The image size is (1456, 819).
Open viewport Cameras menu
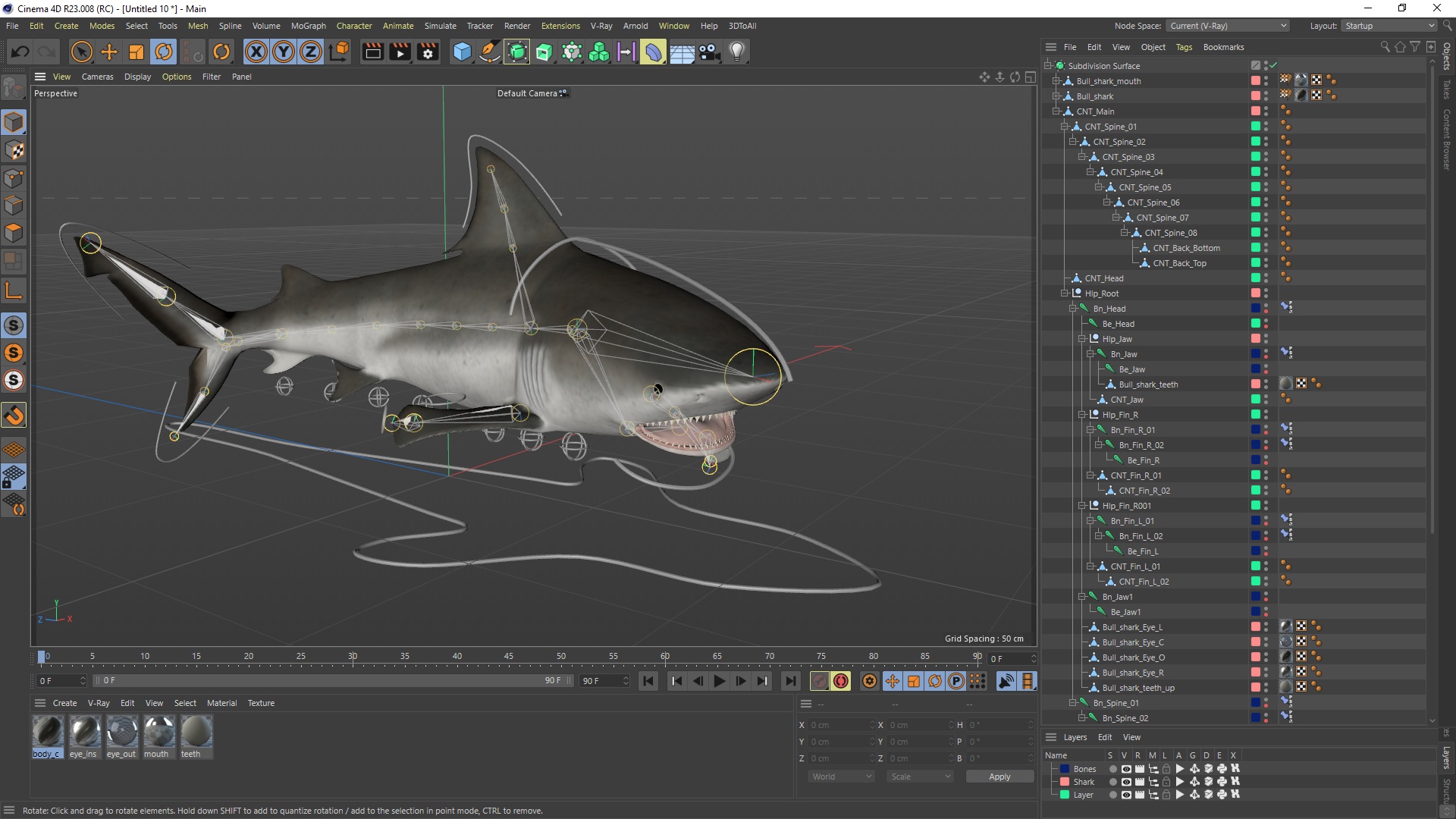point(97,77)
